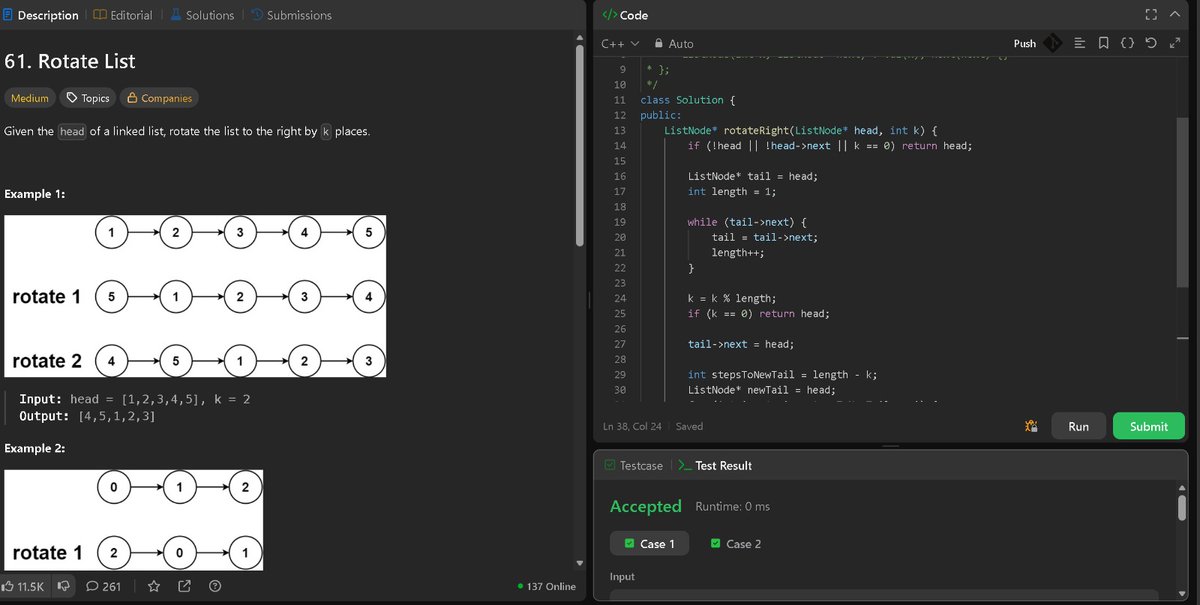
Task: Click line number 19 in the gutter
Action: click(619, 222)
